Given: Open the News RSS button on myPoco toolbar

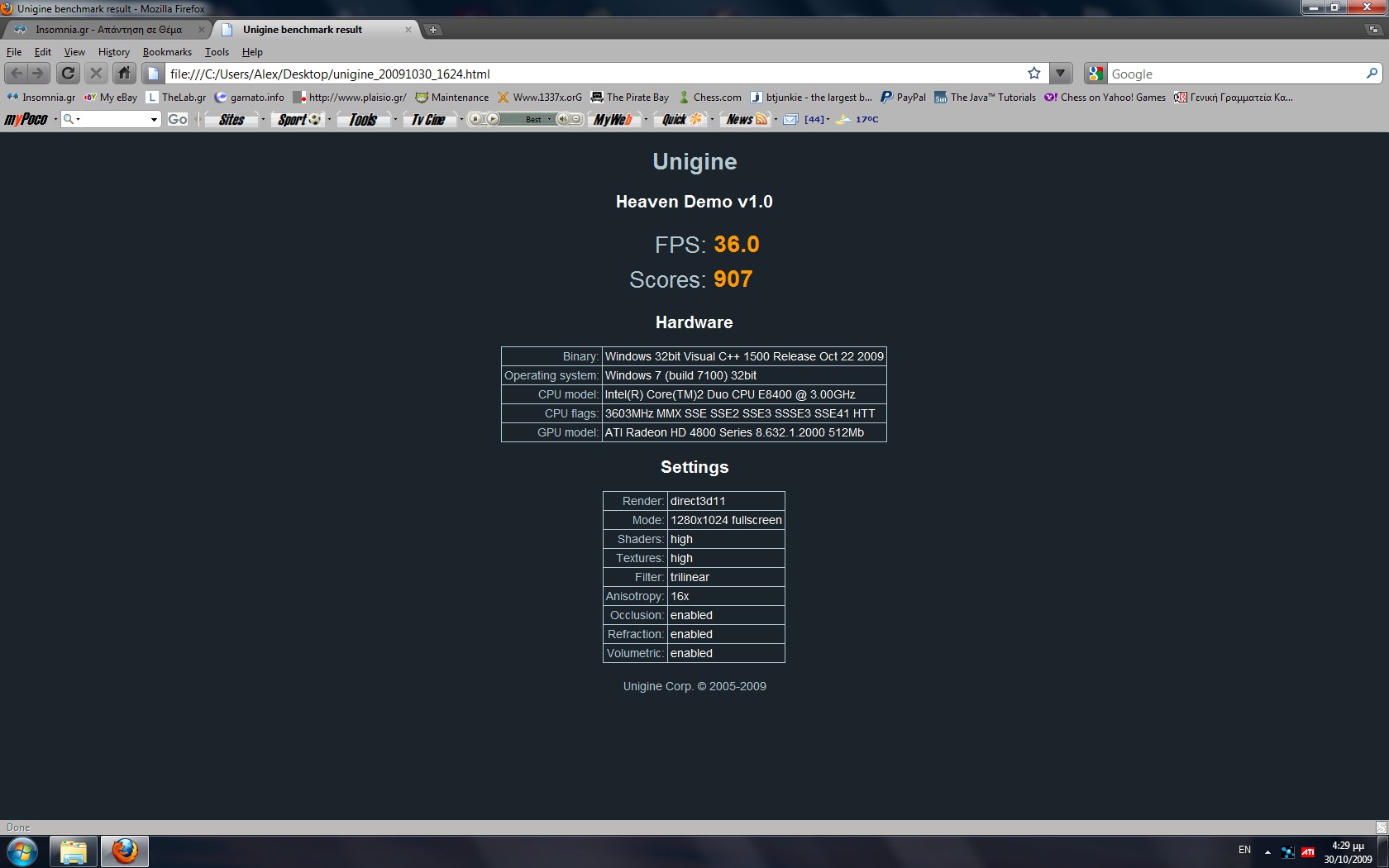Looking at the screenshot, I should (x=747, y=119).
